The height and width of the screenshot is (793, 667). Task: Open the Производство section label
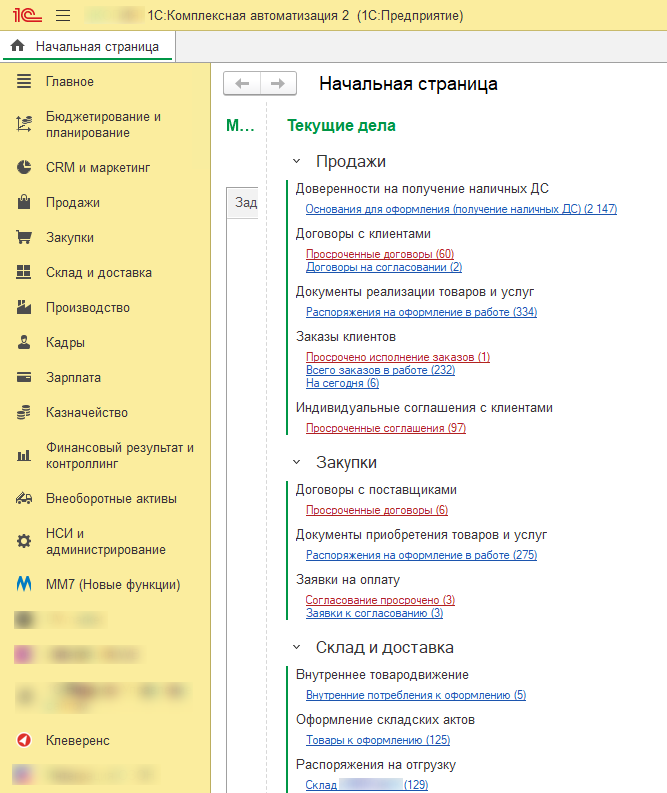[x=88, y=307]
